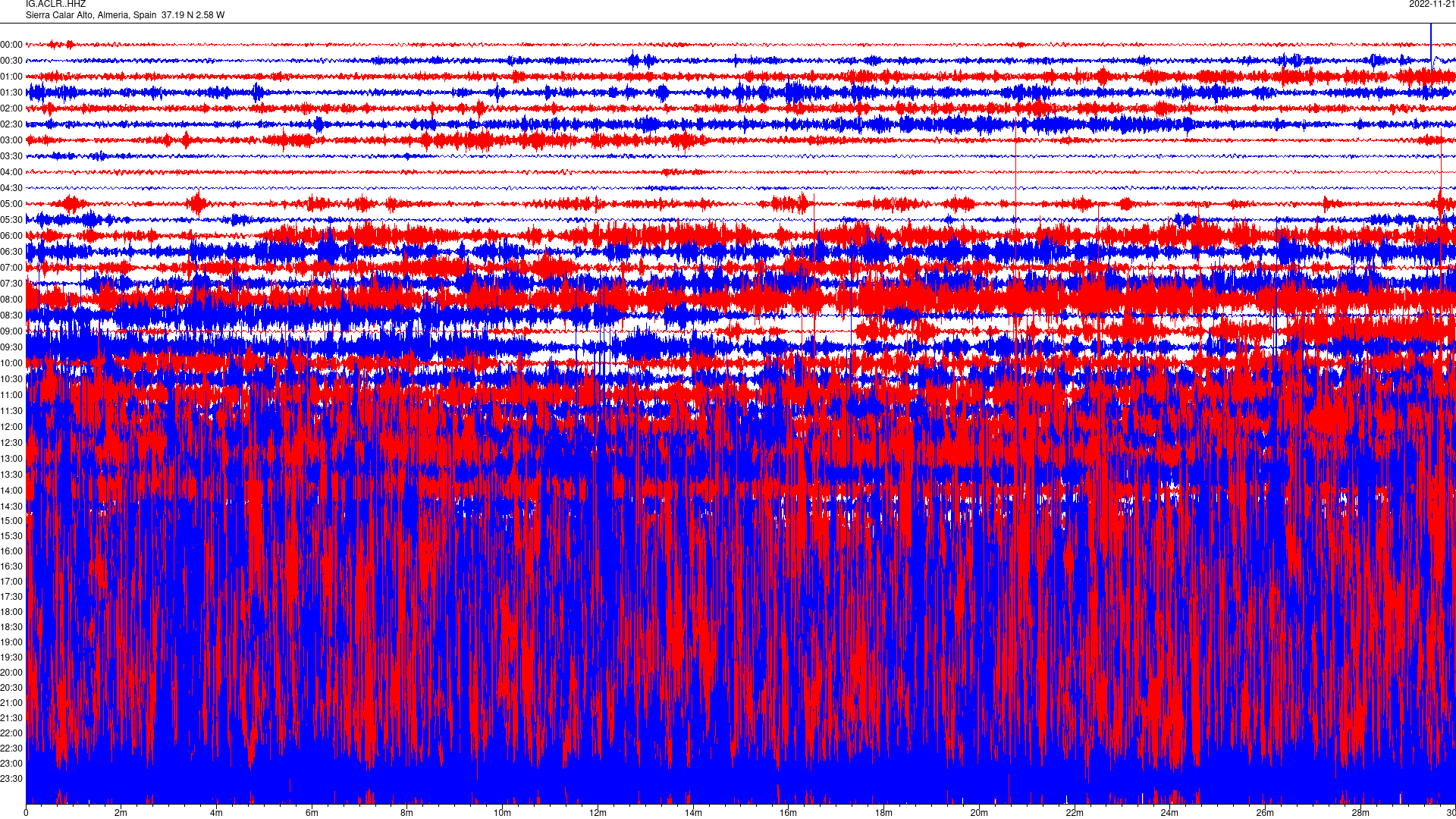
Task: Click the 16m tick label on time axis
Action: pos(789,813)
